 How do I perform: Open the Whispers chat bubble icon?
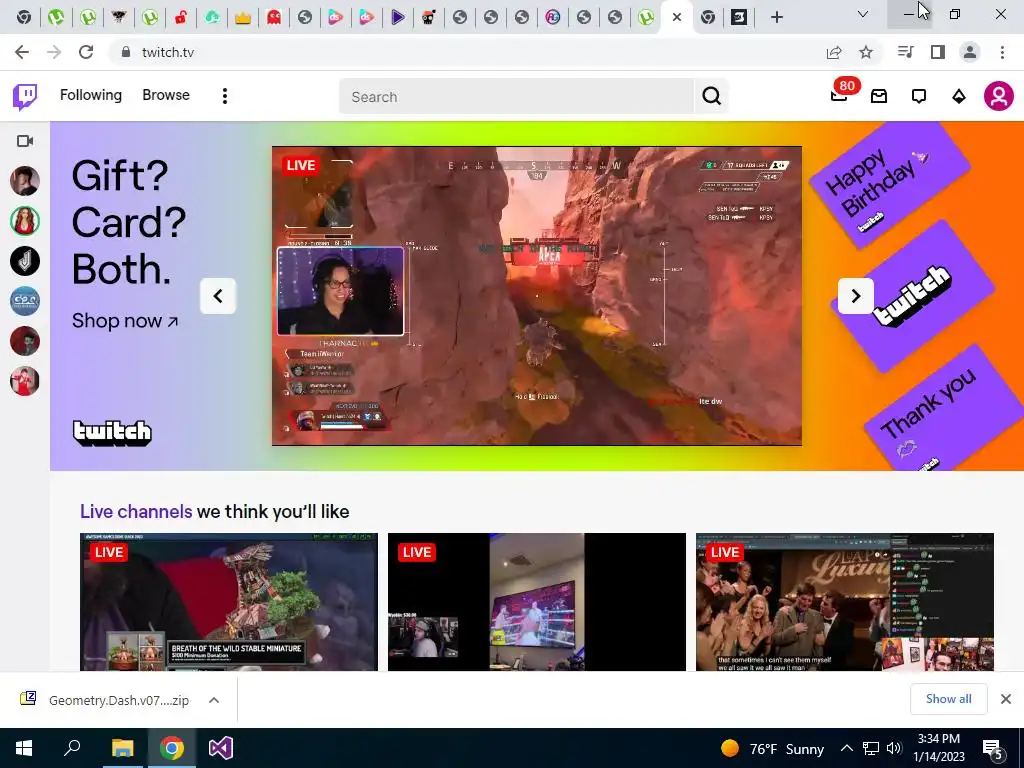[919, 97]
